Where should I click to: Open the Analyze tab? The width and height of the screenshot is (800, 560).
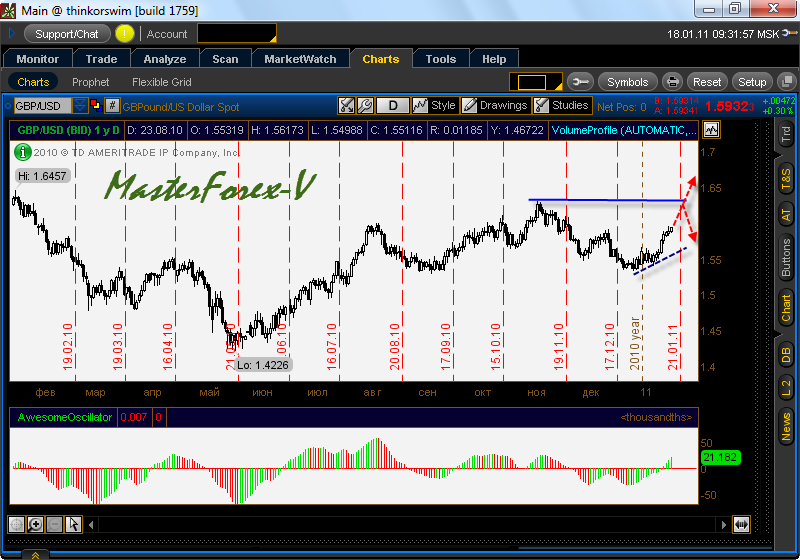tap(165, 59)
